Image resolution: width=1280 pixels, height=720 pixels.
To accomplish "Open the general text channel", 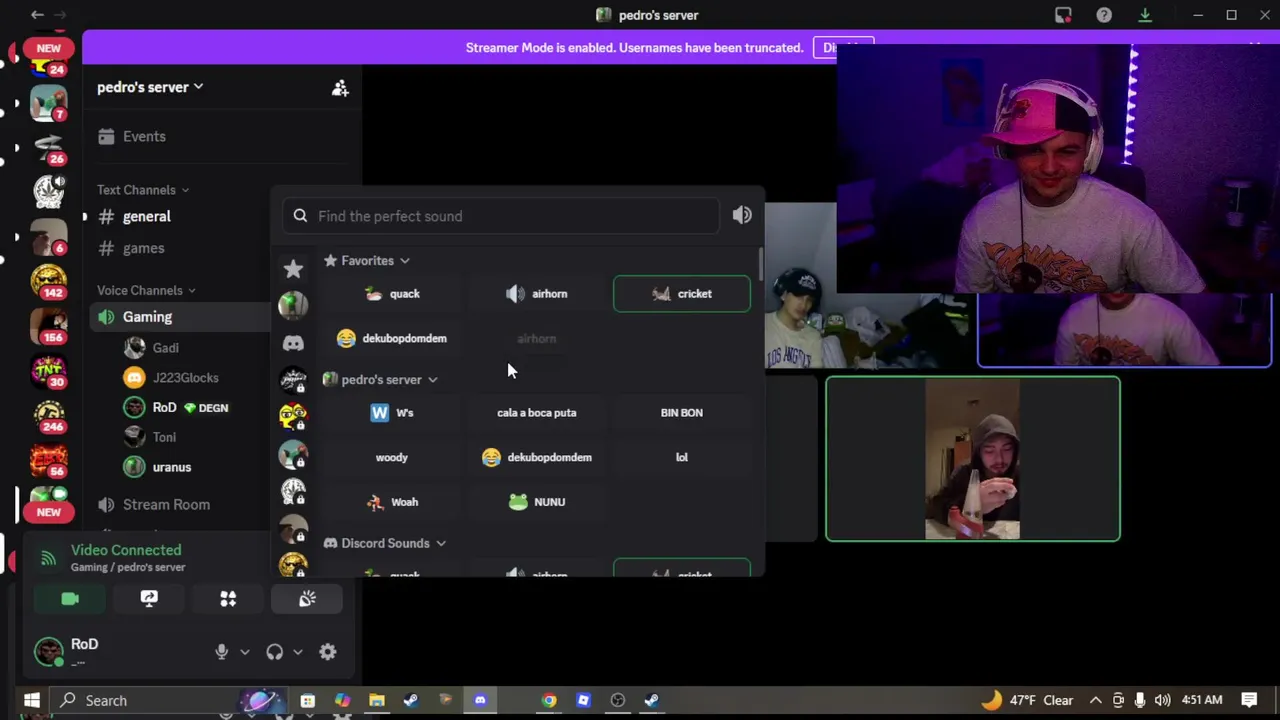I will point(146,216).
